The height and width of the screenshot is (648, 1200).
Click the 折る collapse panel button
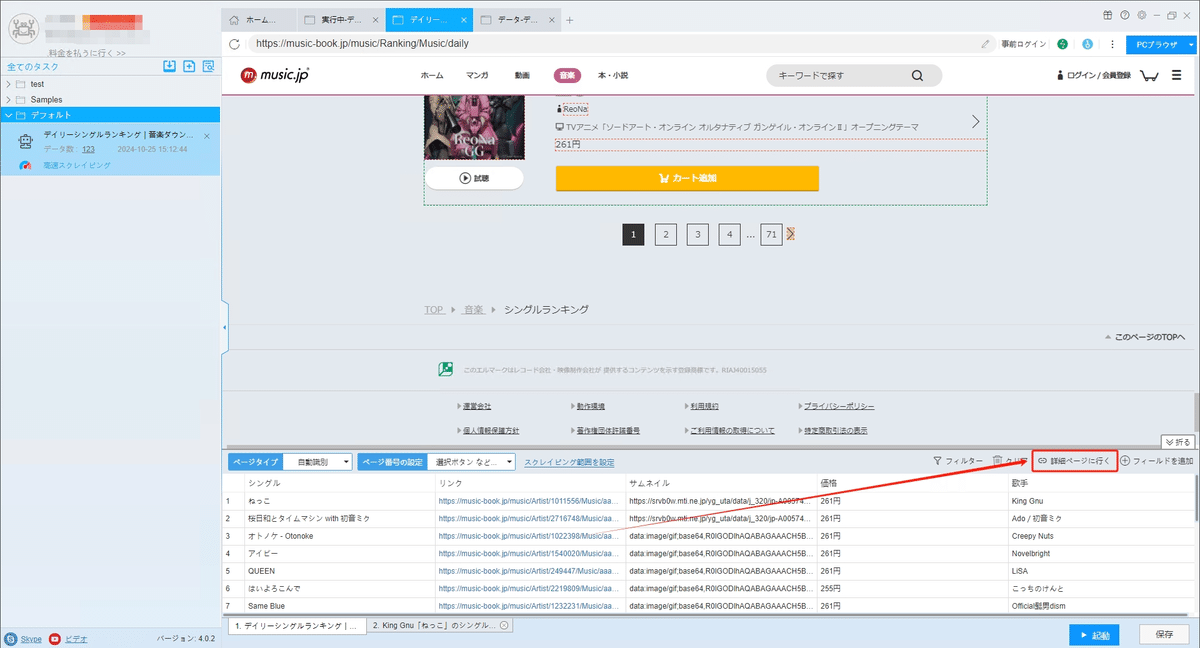pyautogui.click(x=1178, y=441)
